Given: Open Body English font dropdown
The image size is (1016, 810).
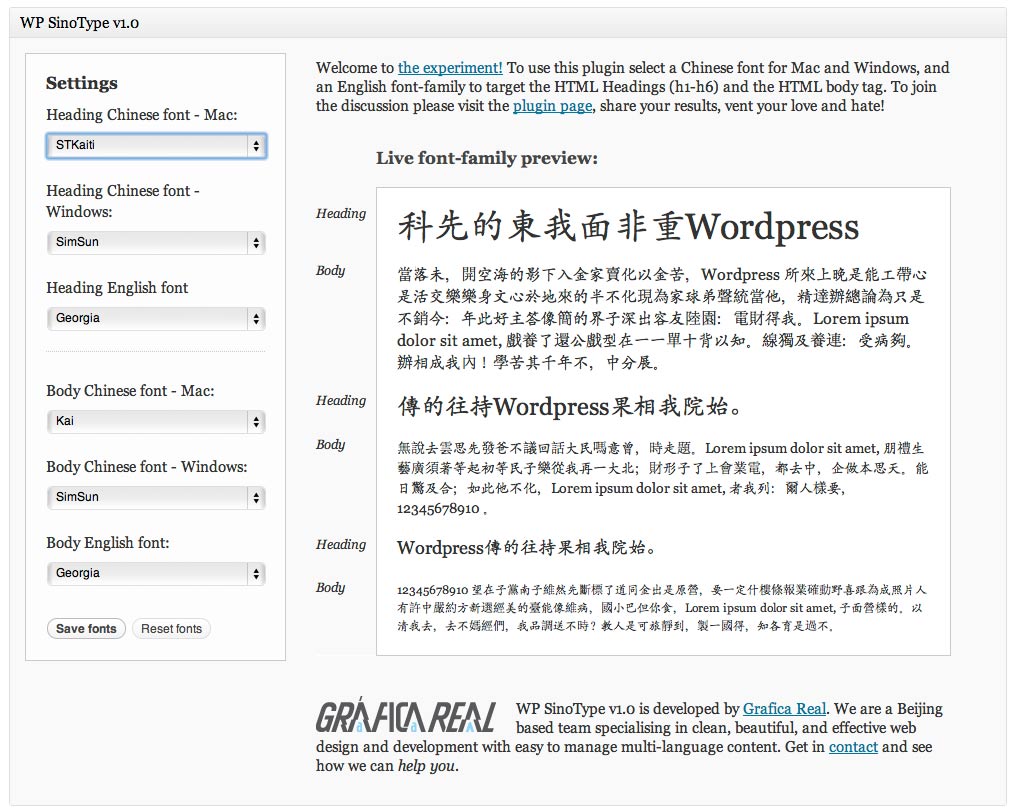Looking at the screenshot, I should [x=156, y=573].
